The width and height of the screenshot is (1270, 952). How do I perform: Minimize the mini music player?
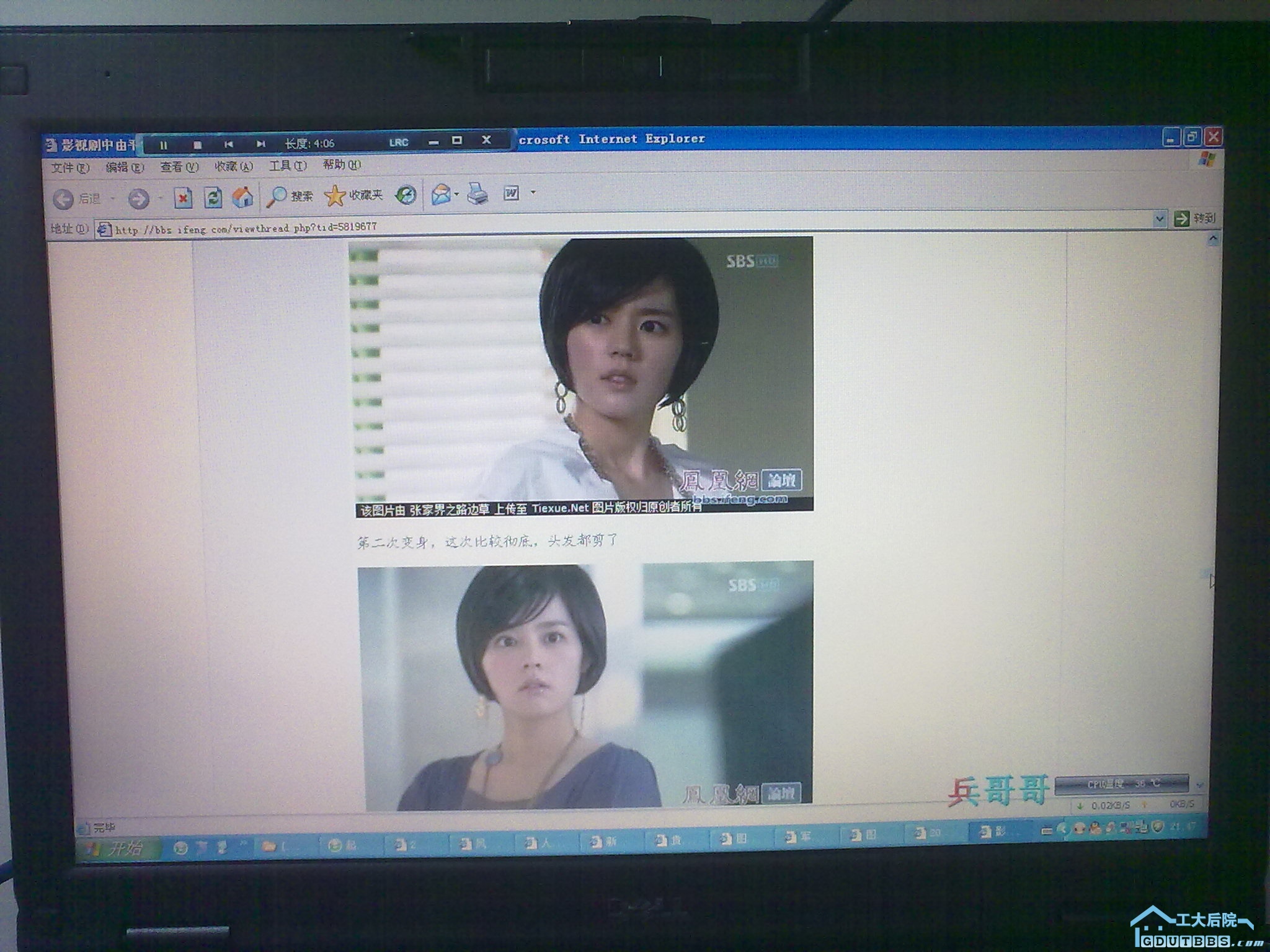[433, 142]
